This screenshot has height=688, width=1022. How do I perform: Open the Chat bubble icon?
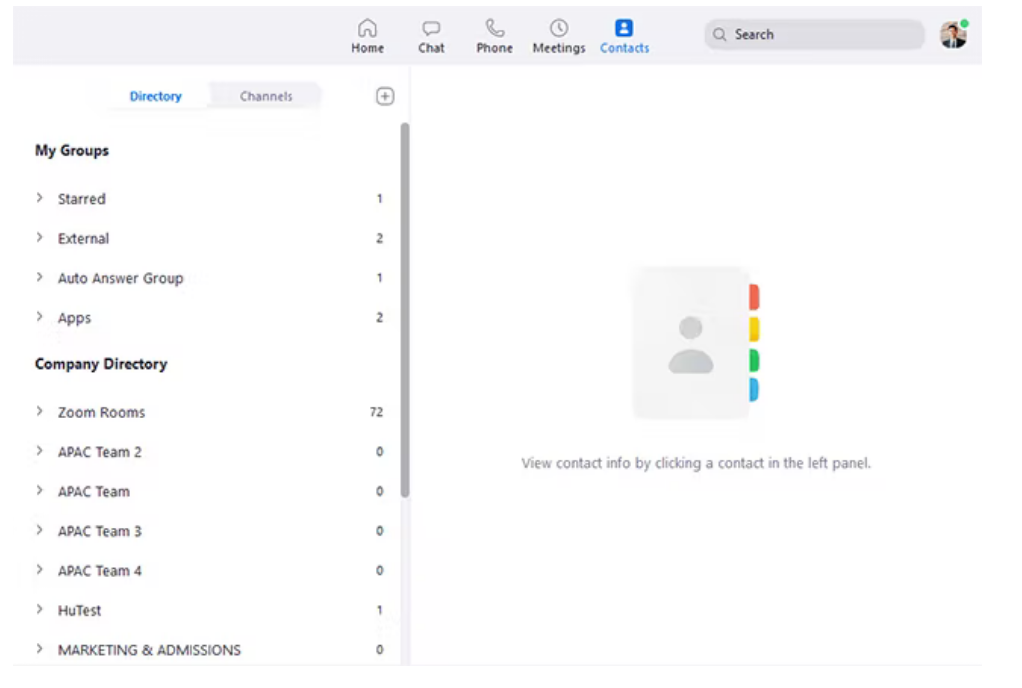(431, 29)
